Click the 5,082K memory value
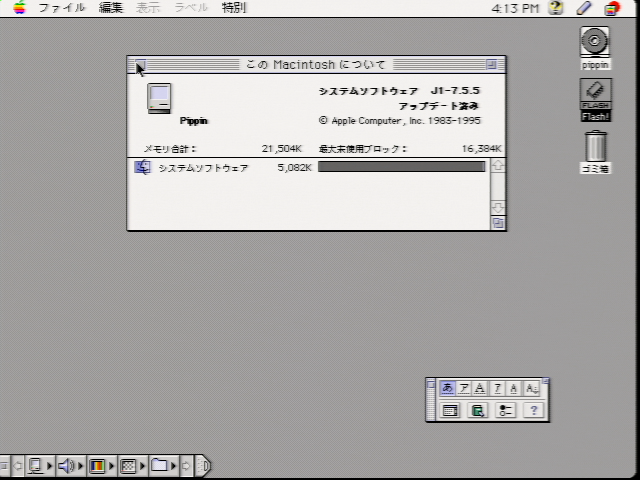The height and width of the screenshot is (480, 640). click(x=294, y=167)
